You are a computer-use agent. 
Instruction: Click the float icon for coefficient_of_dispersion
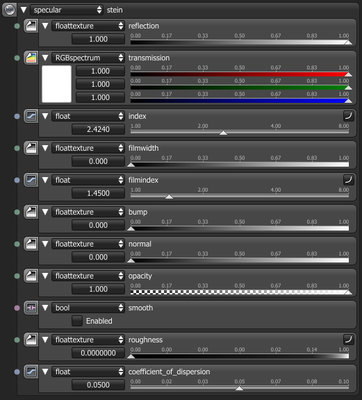[31, 372]
